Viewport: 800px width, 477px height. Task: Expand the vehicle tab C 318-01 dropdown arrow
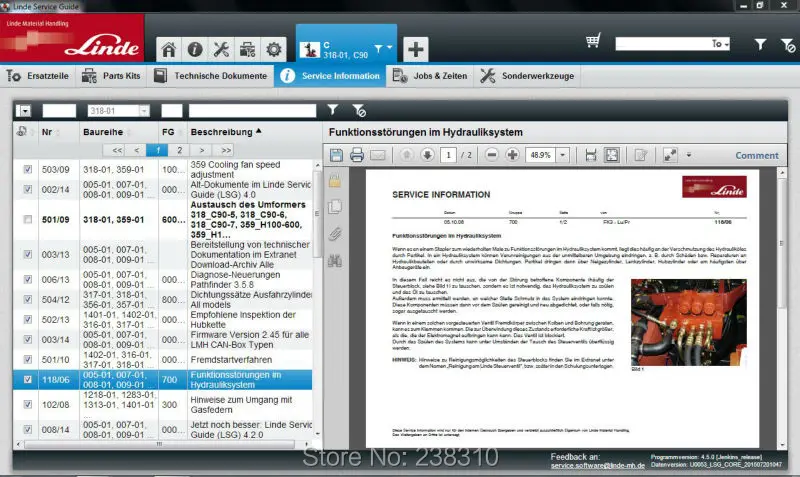[389, 47]
